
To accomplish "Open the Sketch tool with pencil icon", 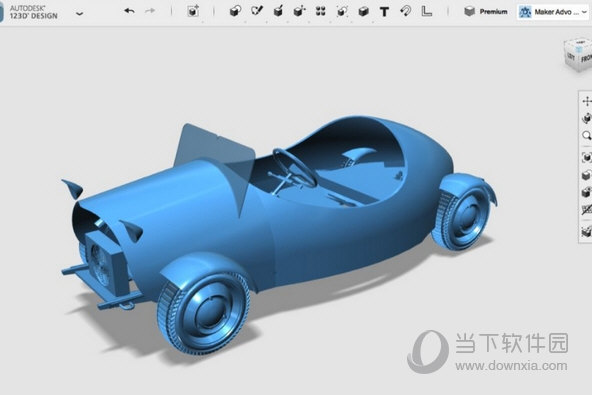I will click(257, 11).
